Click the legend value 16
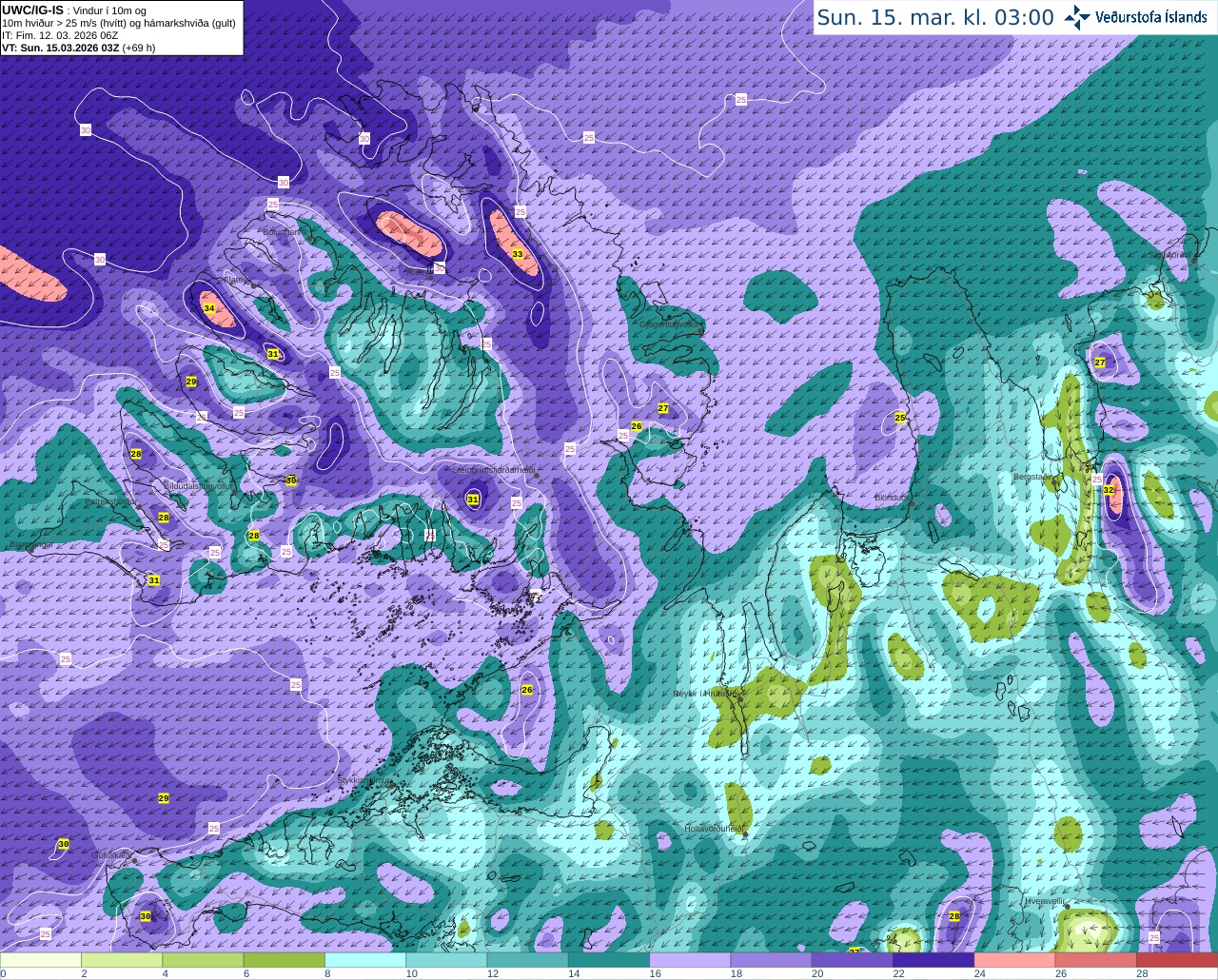The width and height of the screenshot is (1218, 980). tap(655, 973)
